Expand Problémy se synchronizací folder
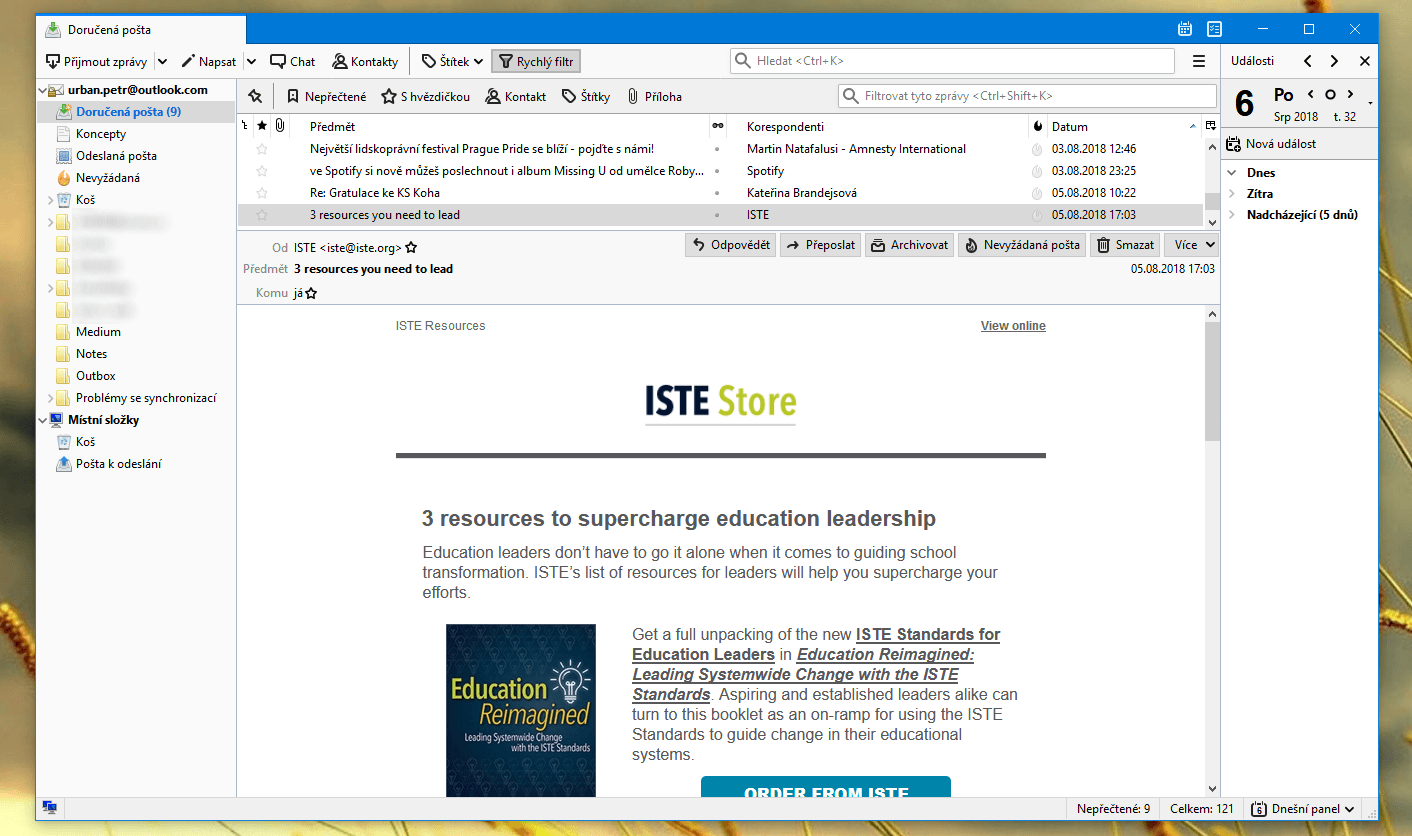Viewport: 1412px width, 836px height. tap(50, 398)
